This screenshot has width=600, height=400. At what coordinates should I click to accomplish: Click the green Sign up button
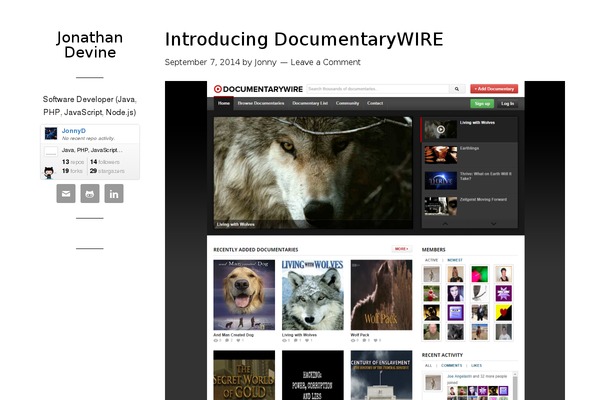482,104
